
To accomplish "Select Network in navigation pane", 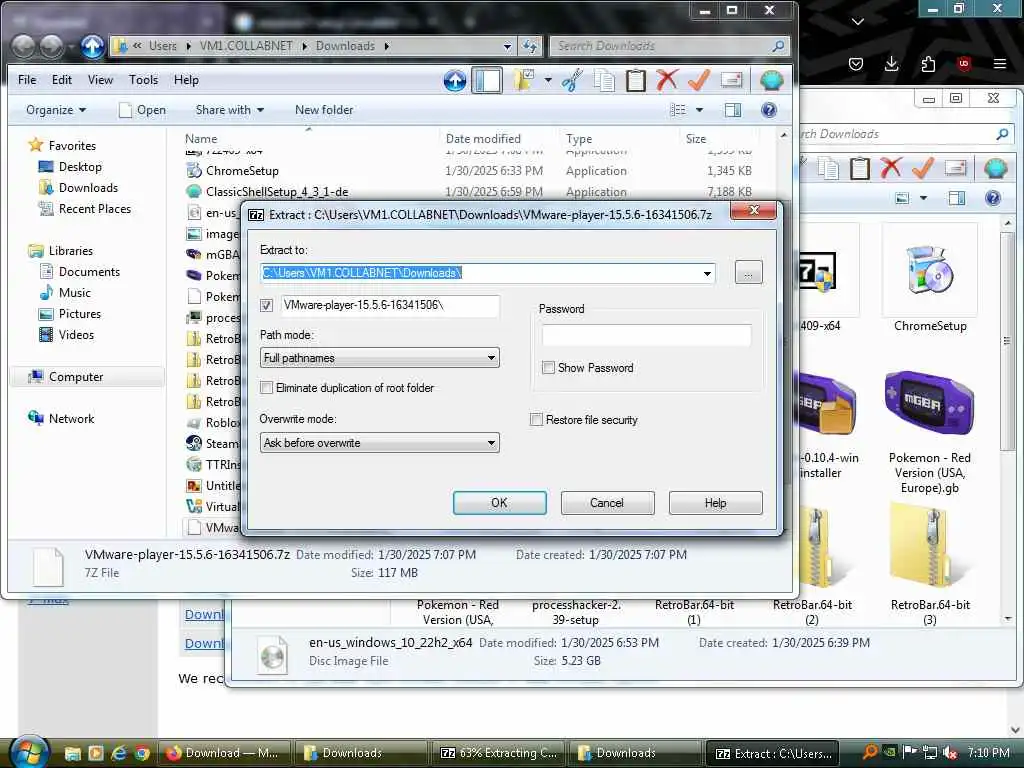I will coord(71,419).
